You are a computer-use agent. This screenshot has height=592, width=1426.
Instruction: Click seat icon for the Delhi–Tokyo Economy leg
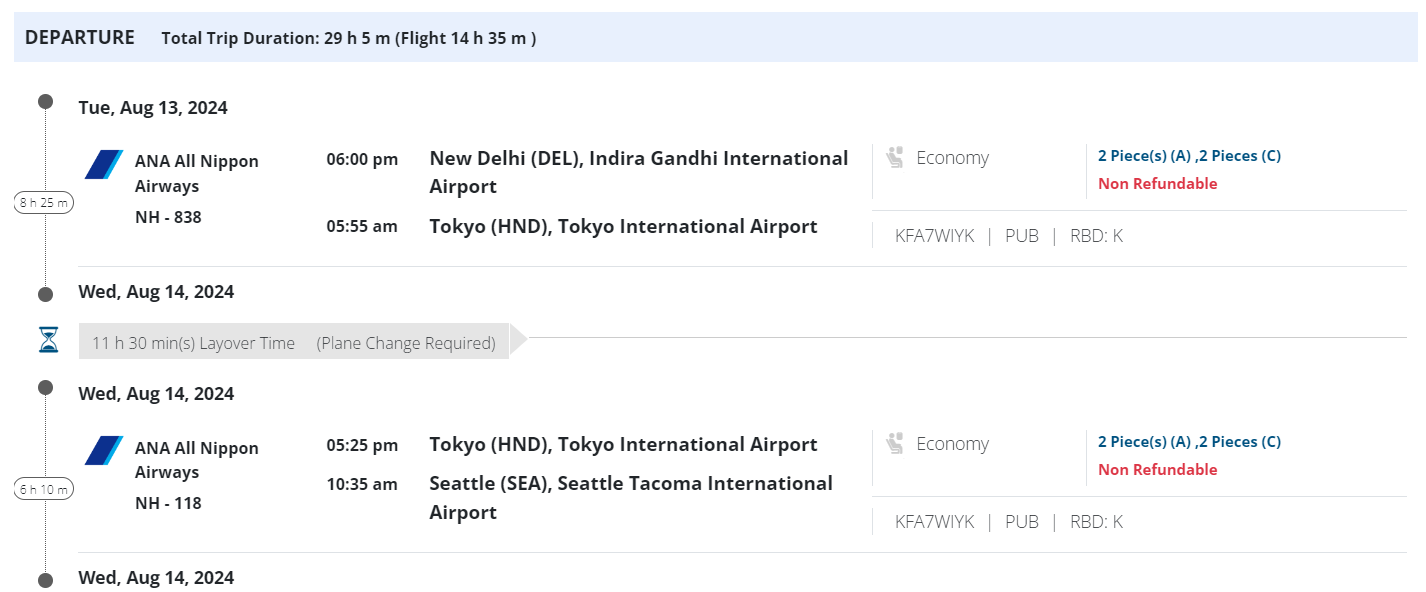894,158
